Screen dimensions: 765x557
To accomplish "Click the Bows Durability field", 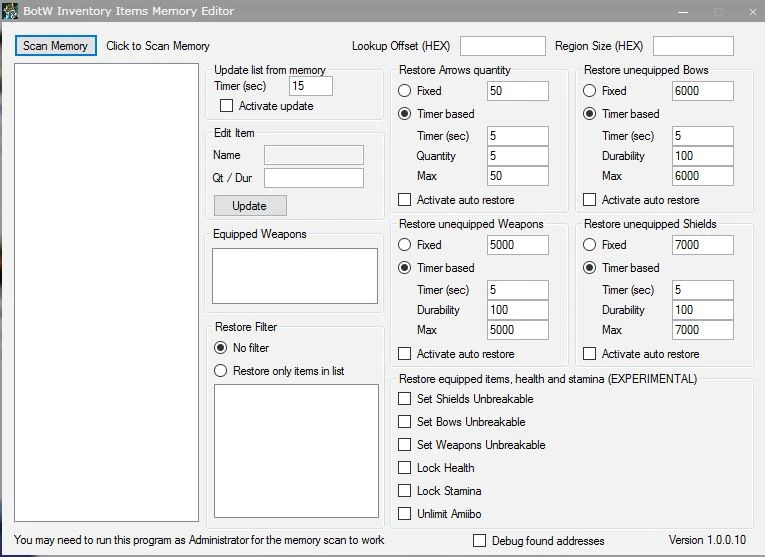I will tap(703, 156).
